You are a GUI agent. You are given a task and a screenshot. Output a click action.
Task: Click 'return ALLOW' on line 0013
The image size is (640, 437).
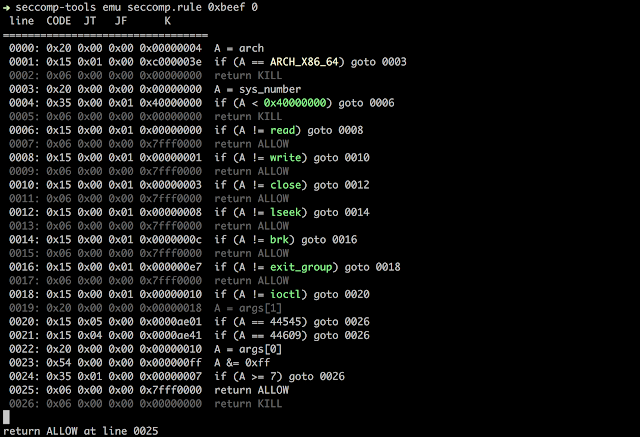(x=251, y=226)
